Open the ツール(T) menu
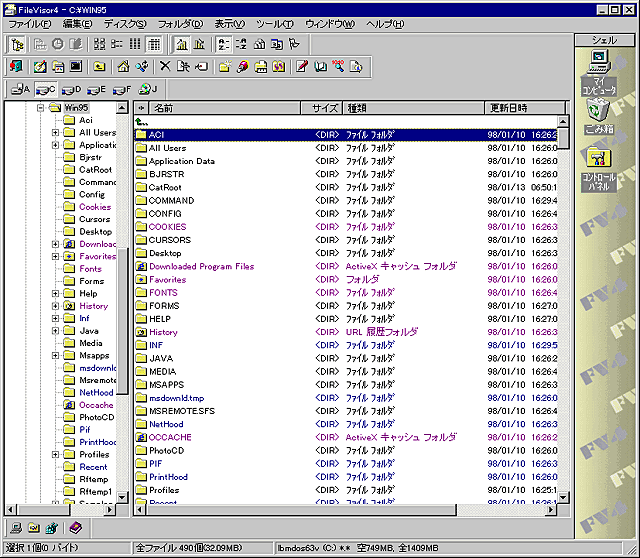This screenshot has height=558, width=640. (x=275, y=24)
